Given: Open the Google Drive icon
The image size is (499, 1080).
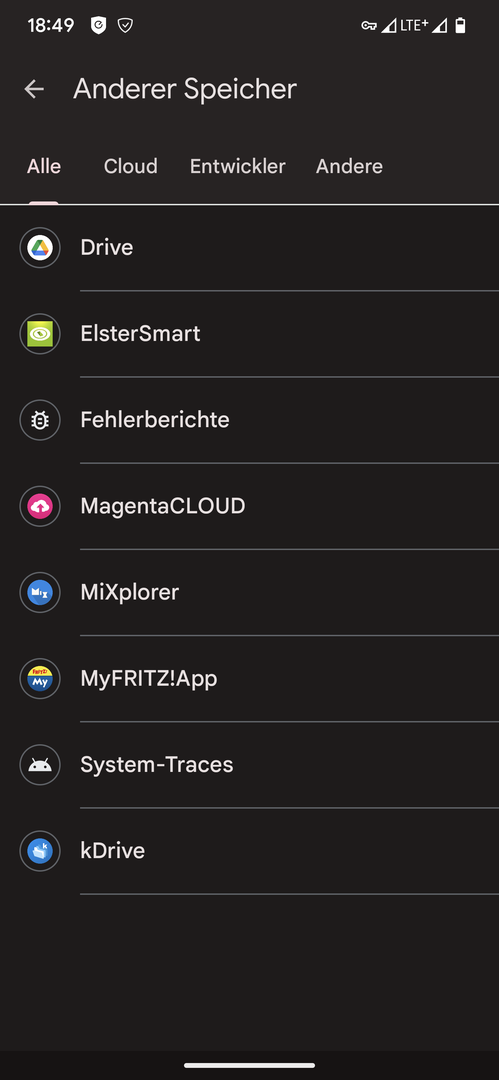Looking at the screenshot, I should (x=40, y=248).
